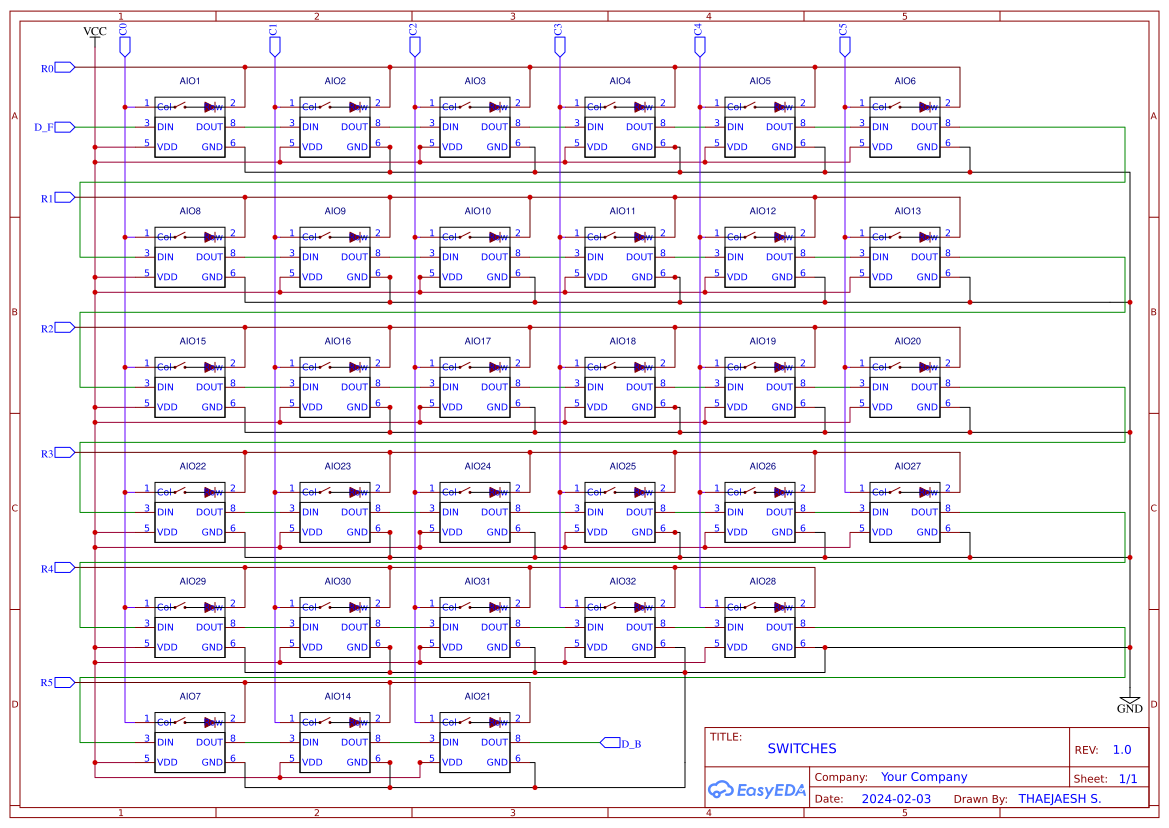Viewport: 1169px width, 828px height.
Task: Select the SWITCHES title text
Action: (x=801, y=748)
